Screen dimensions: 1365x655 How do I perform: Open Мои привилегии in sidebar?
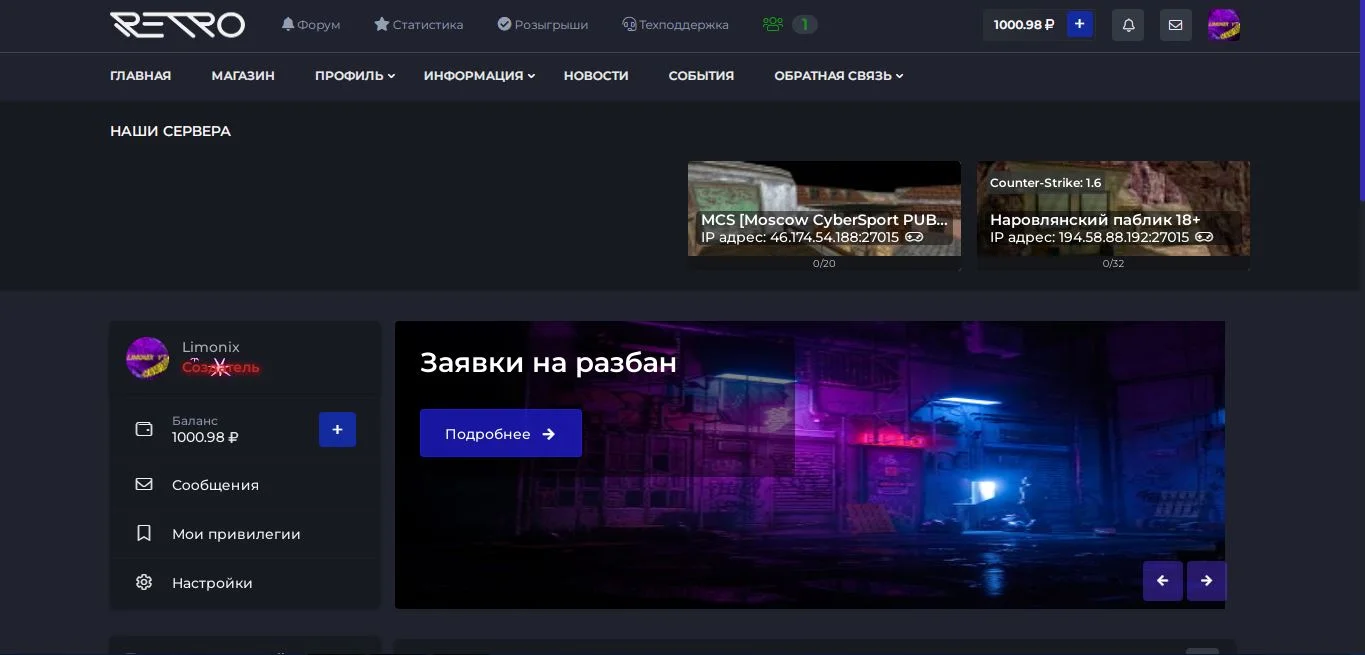(236, 534)
